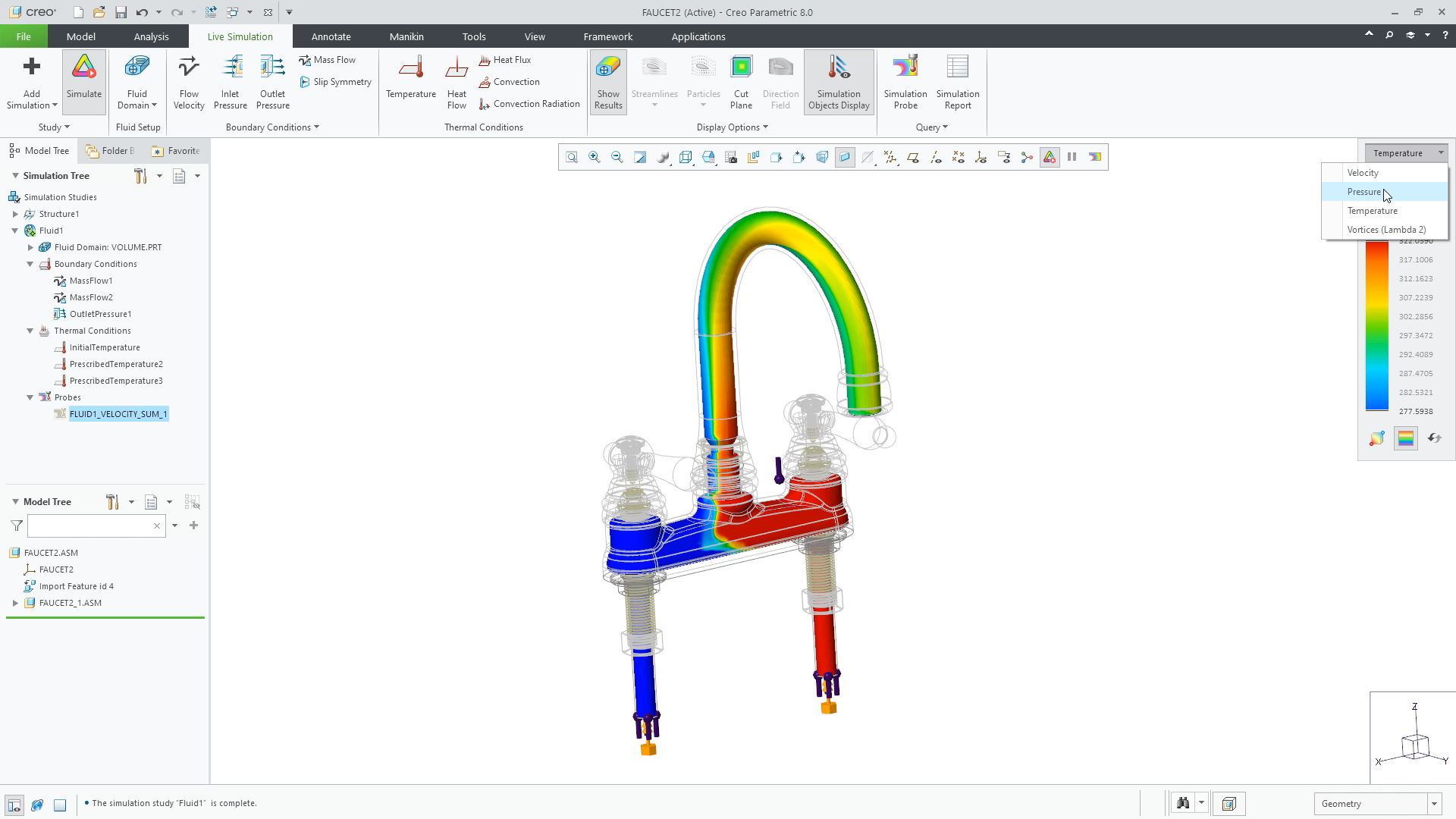Viewport: 1456px width, 819px height.
Task: Select the Simulate tool
Action: click(x=83, y=80)
